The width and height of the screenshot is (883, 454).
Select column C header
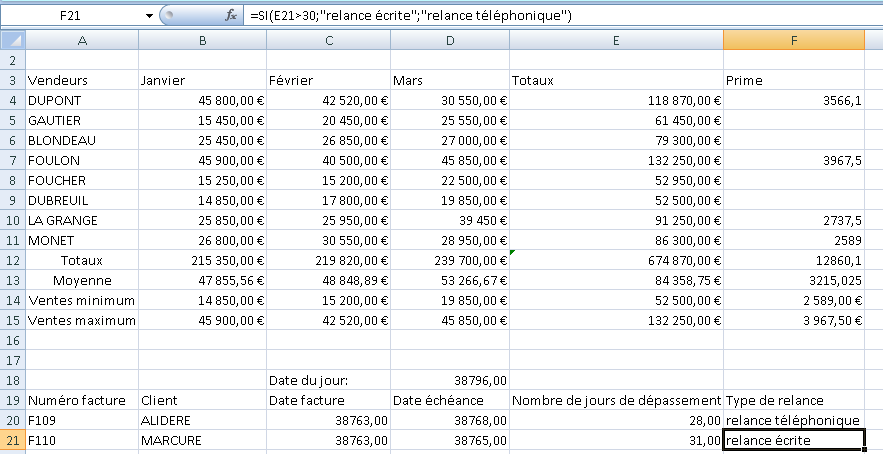(x=327, y=39)
